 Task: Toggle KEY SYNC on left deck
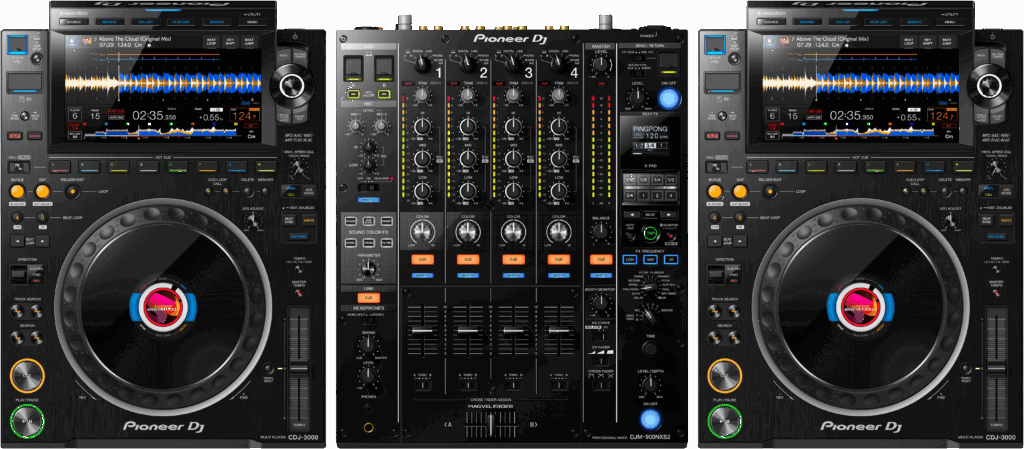pyautogui.click(x=299, y=236)
